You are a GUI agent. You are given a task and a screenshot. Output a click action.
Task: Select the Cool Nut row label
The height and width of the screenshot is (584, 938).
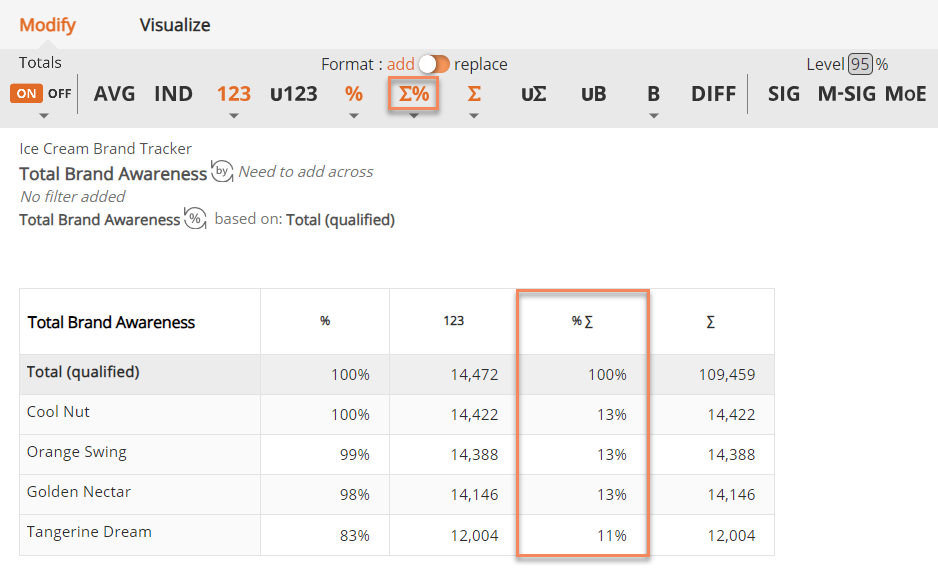tap(58, 412)
